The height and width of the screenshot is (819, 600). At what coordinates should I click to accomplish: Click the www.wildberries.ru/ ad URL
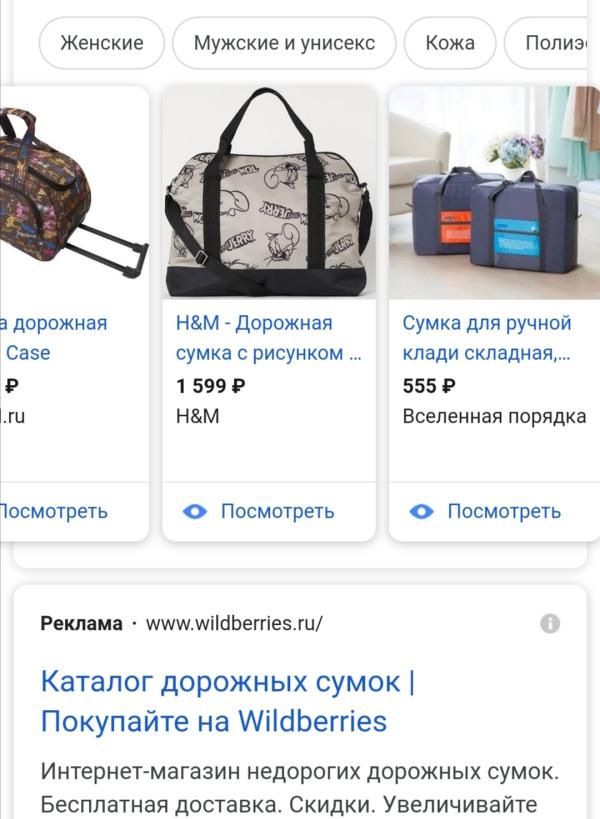pos(234,623)
